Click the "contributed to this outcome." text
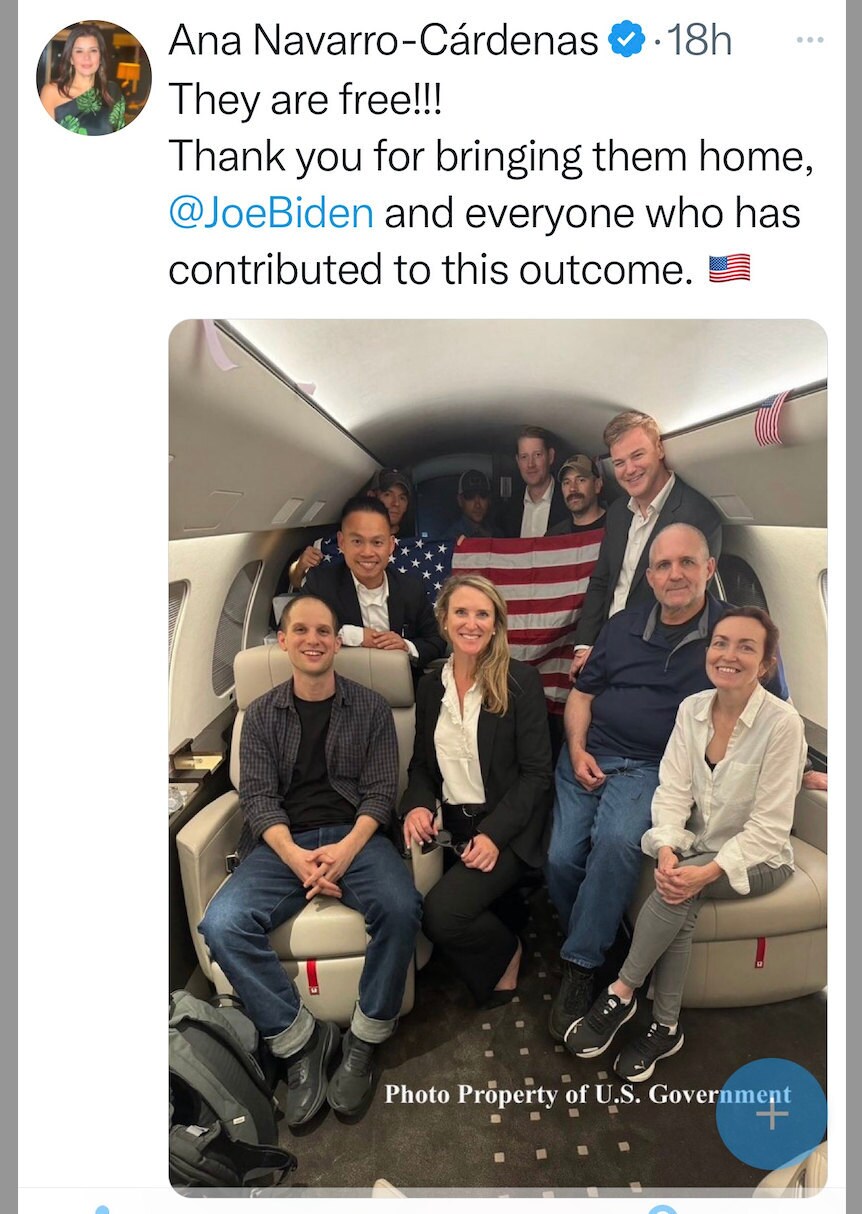This screenshot has width=862, height=1214. coord(430,270)
